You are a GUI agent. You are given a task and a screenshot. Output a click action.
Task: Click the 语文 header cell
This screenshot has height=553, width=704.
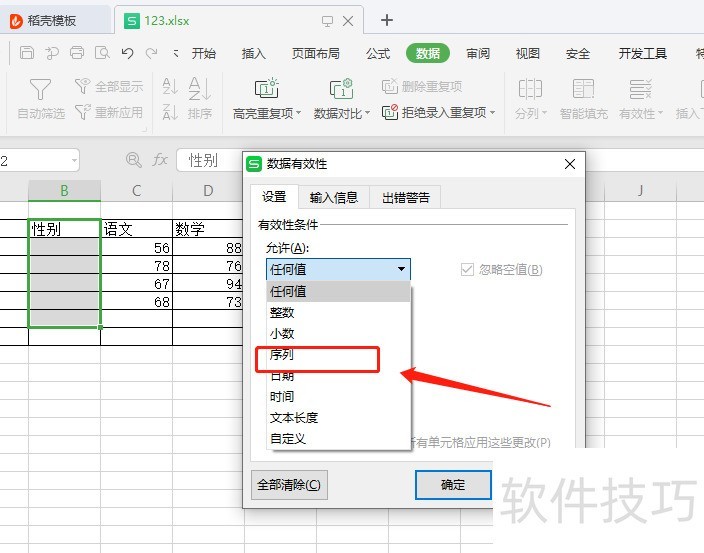pyautogui.click(x=136, y=228)
